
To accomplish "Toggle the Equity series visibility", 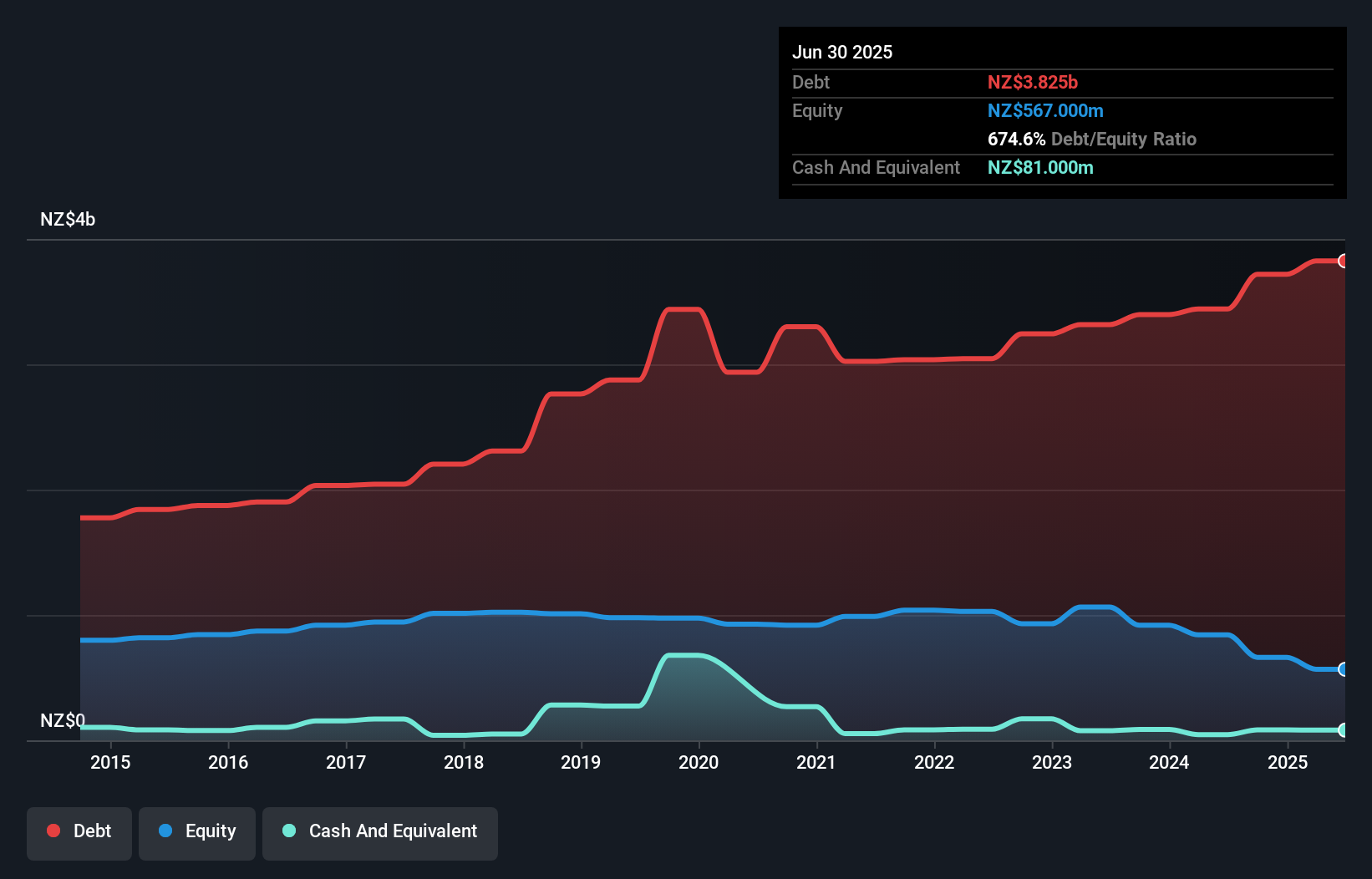I will [x=197, y=831].
